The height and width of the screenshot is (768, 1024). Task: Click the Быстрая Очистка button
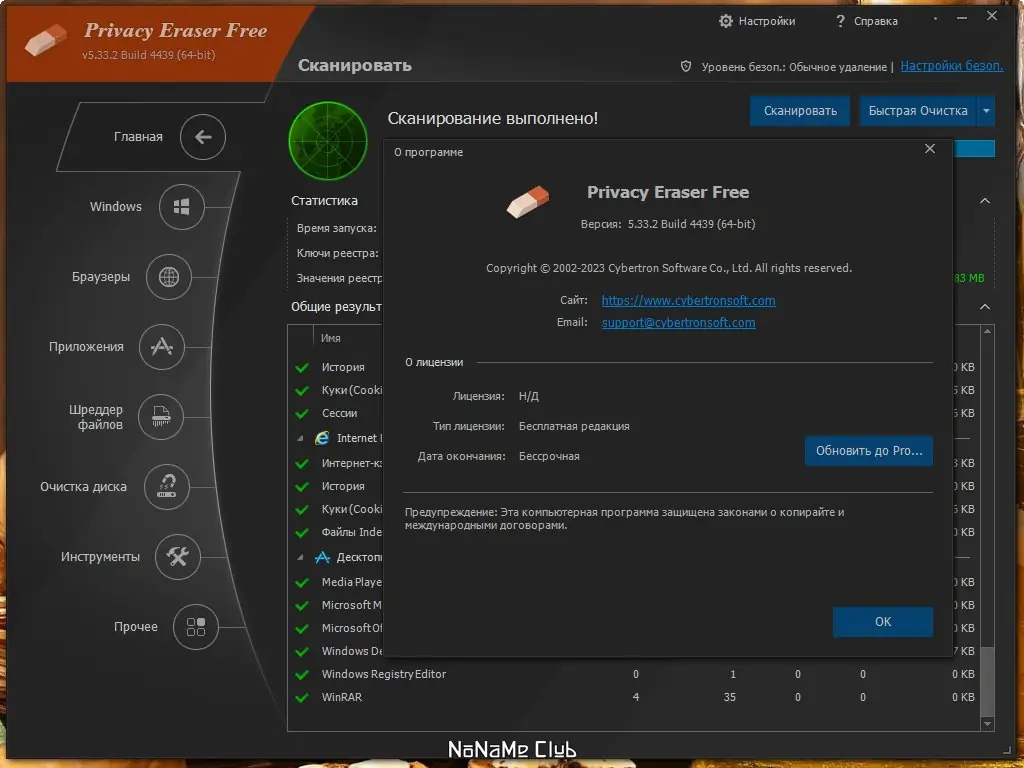[x=918, y=111]
